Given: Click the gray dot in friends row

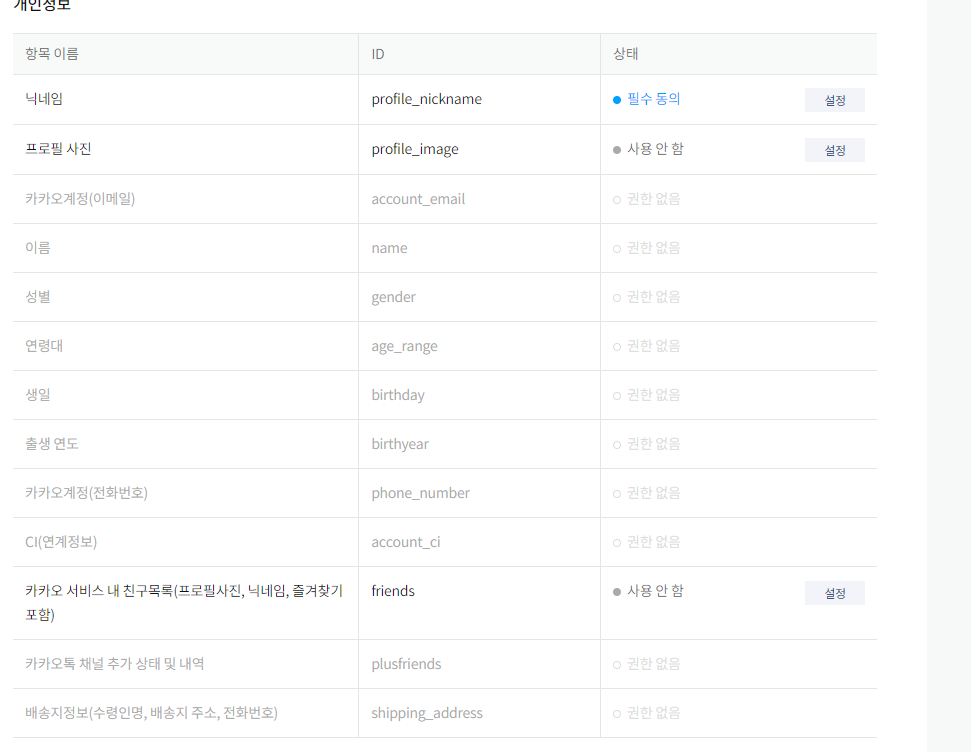Looking at the screenshot, I should point(617,592).
